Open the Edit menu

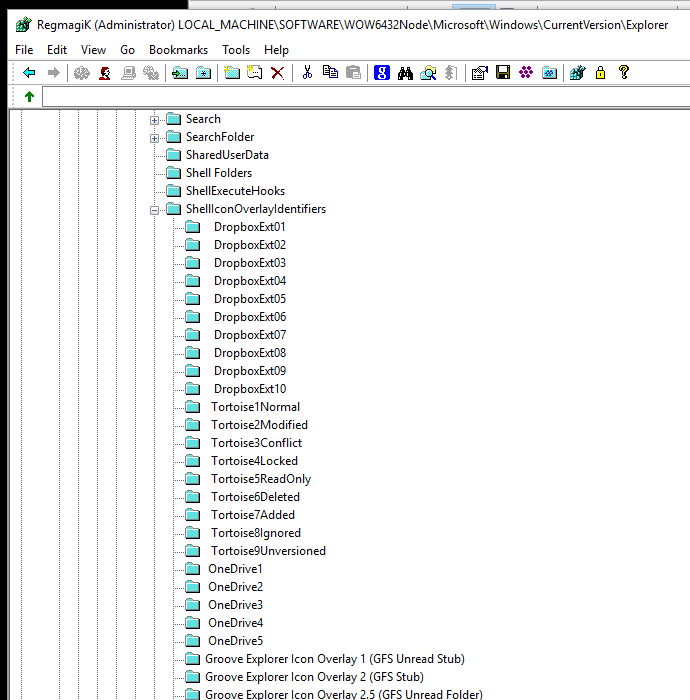[57, 50]
